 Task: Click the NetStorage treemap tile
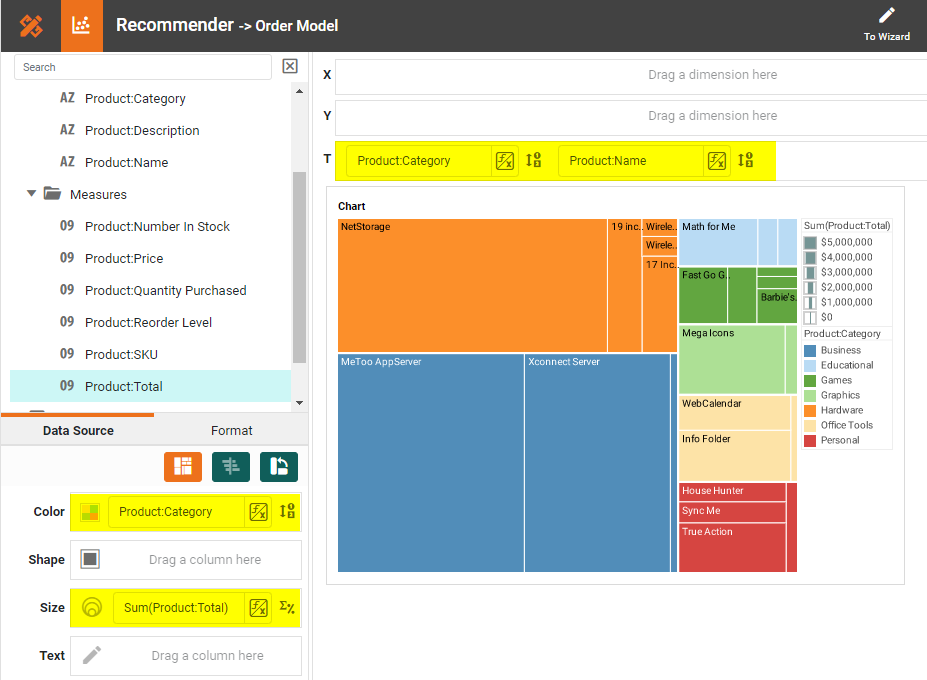click(x=472, y=286)
